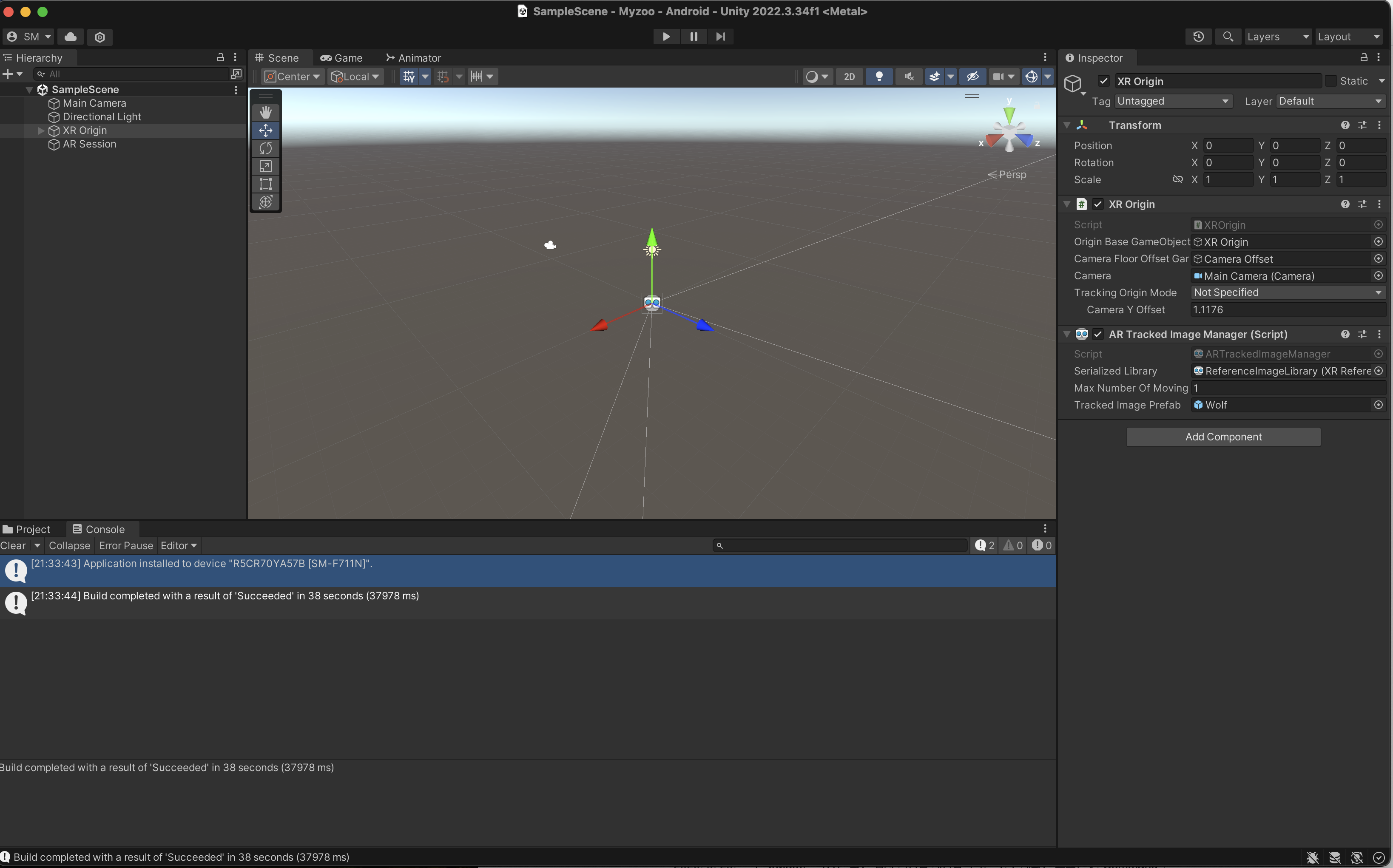
Task: Toggle XR Origin script enabled checkbox
Action: [x=1097, y=204]
